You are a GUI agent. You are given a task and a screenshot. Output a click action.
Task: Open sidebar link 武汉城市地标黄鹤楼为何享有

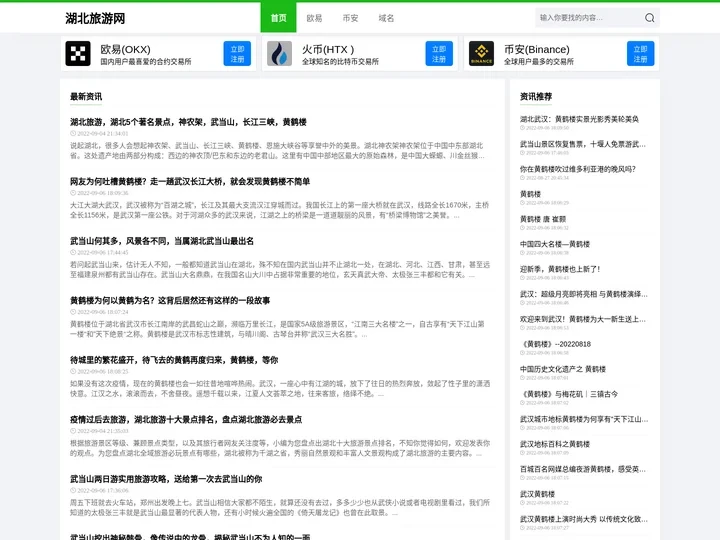tap(584, 419)
